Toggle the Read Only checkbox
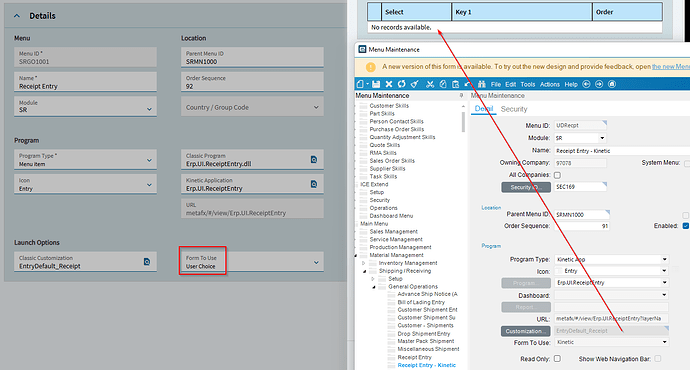The image size is (690, 370). point(557,359)
